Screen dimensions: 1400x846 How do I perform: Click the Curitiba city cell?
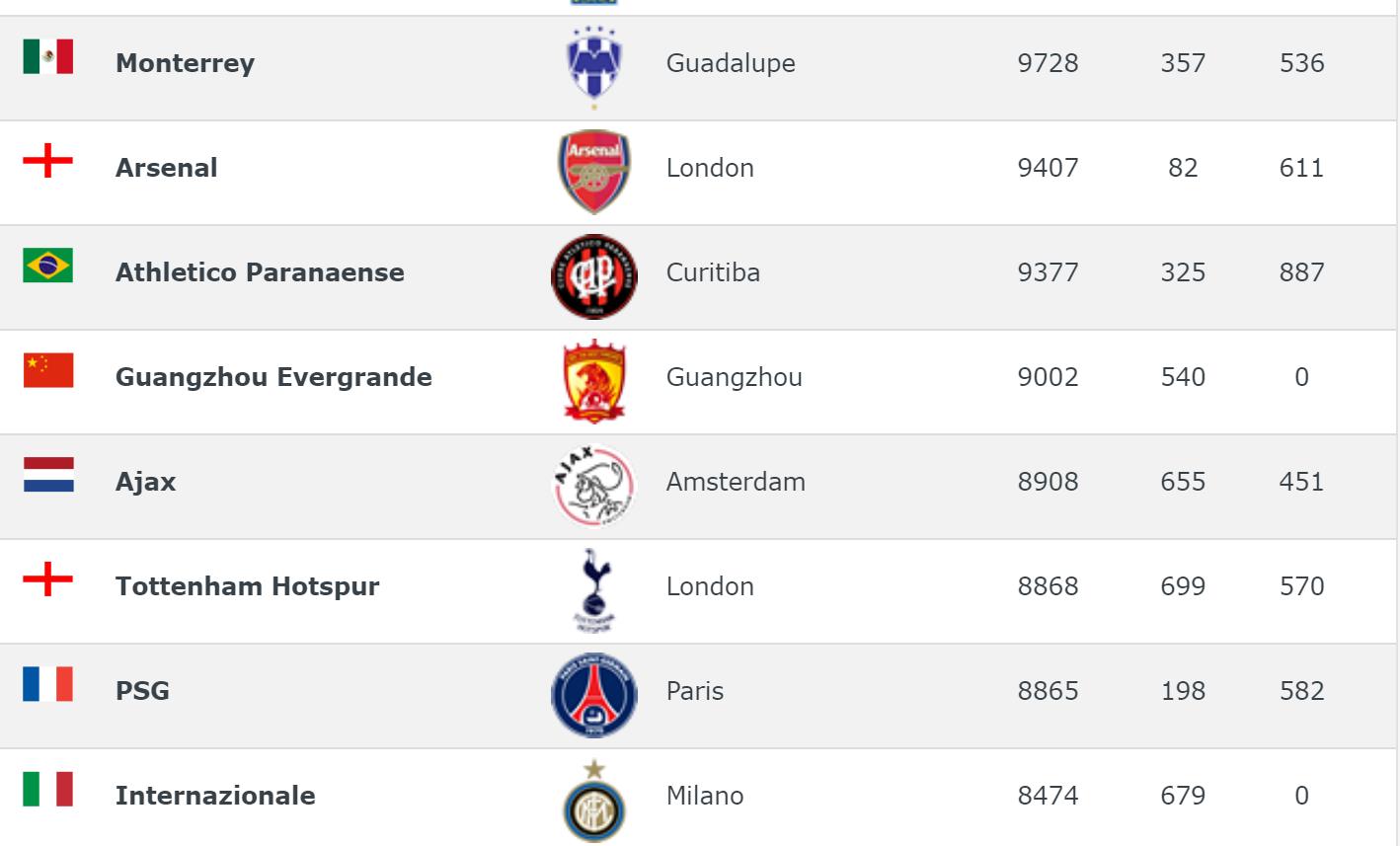pyautogui.click(x=713, y=272)
